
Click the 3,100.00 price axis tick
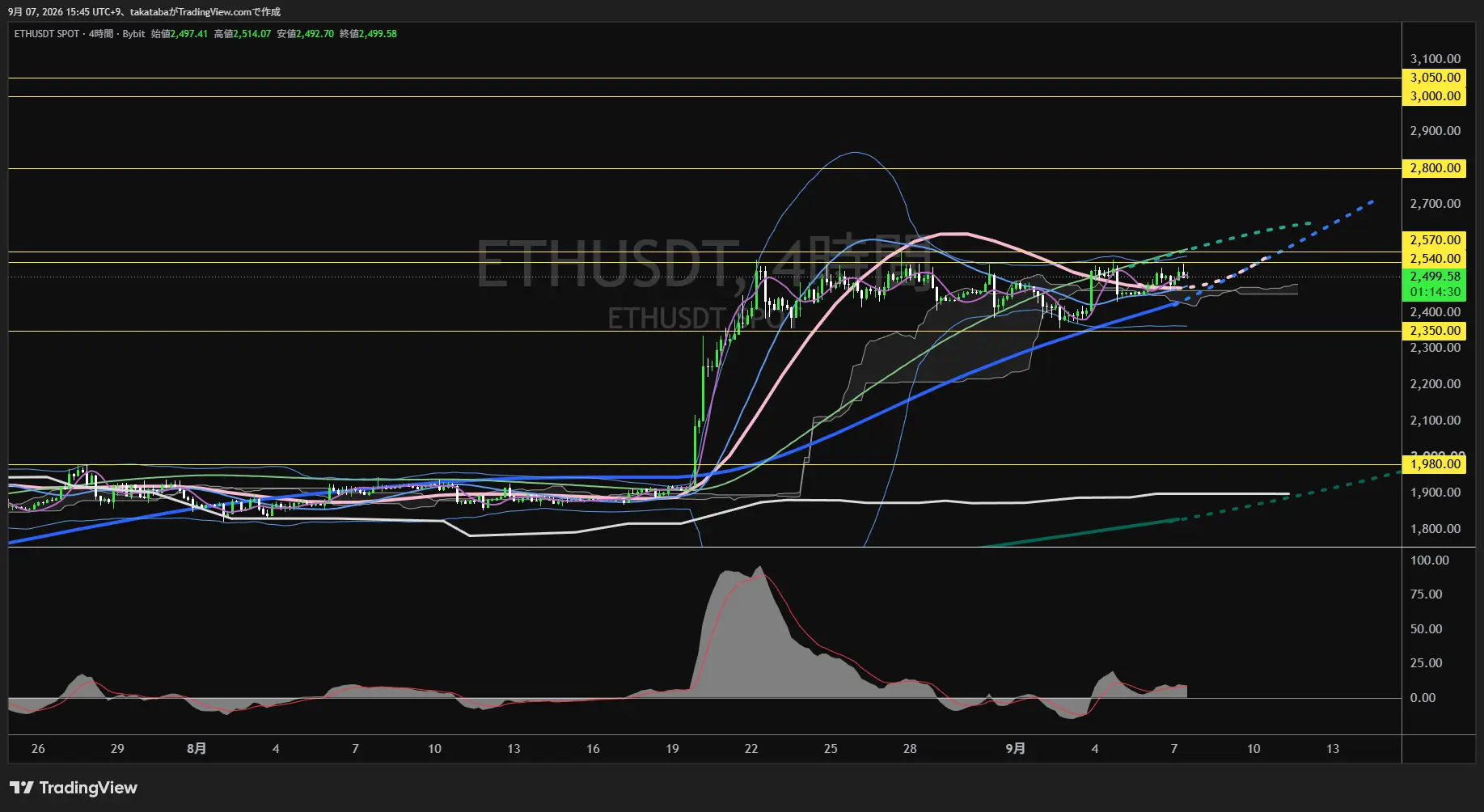(x=1435, y=59)
